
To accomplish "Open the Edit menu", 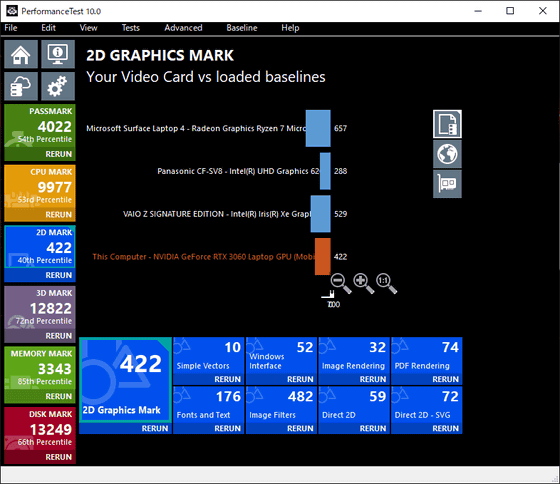I will point(48,28).
